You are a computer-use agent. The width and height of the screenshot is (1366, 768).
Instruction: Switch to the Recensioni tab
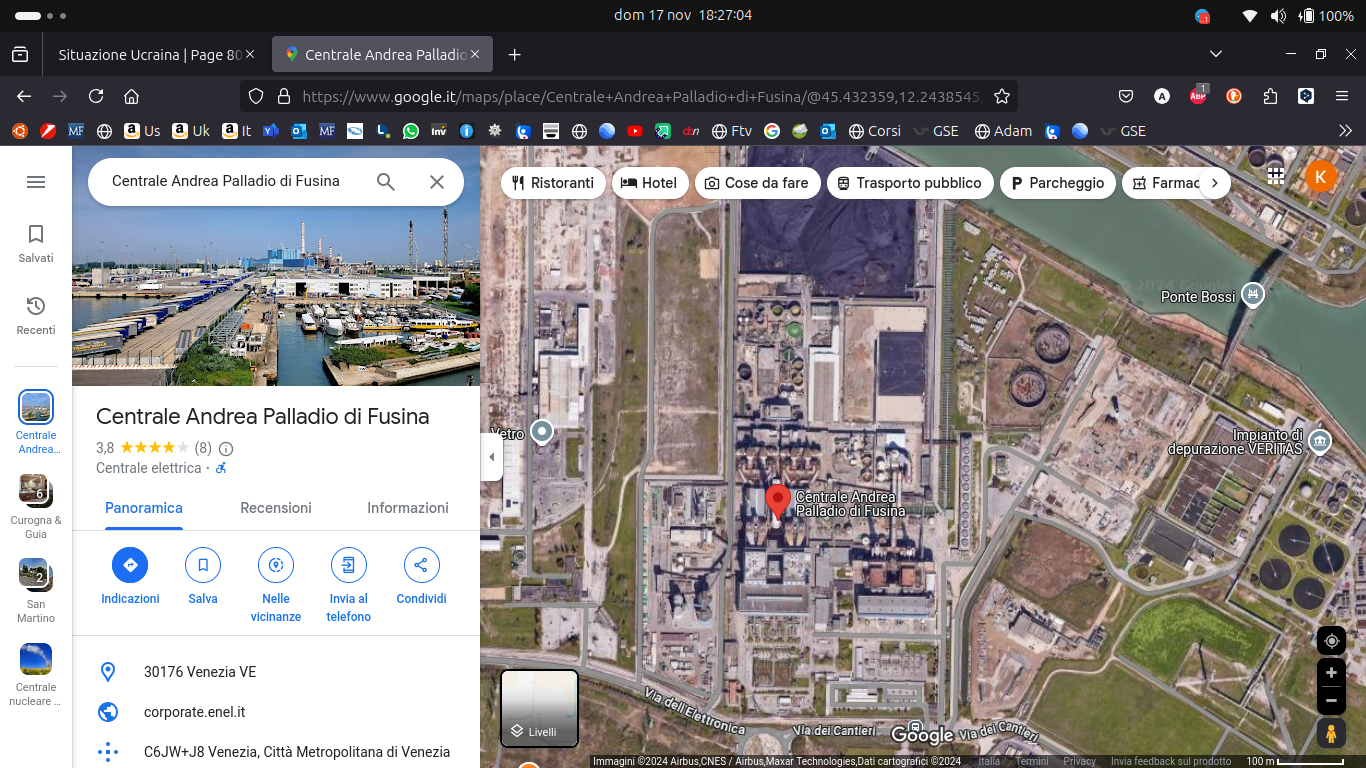pos(276,508)
